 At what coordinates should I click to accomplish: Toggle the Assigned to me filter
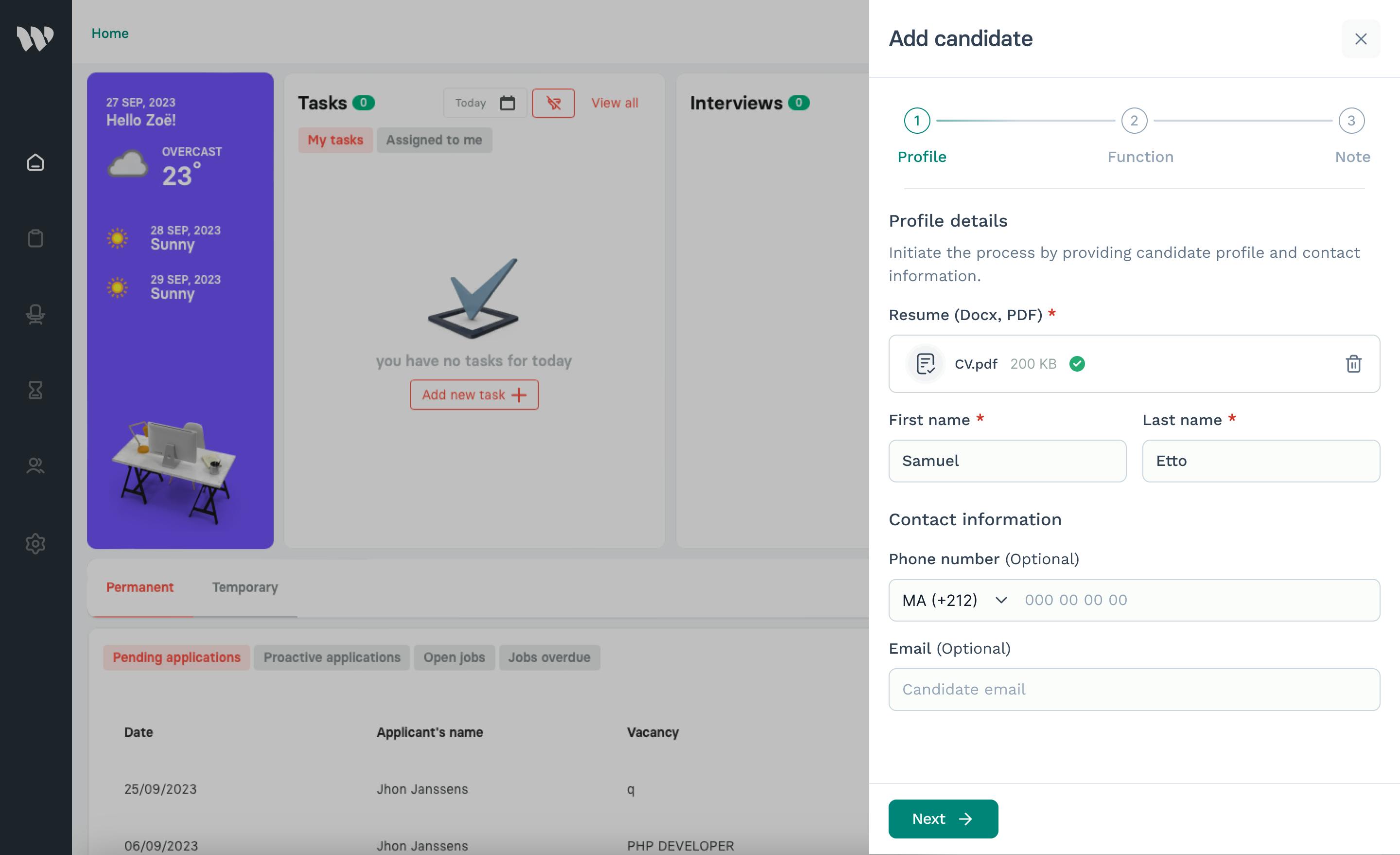[x=434, y=140]
